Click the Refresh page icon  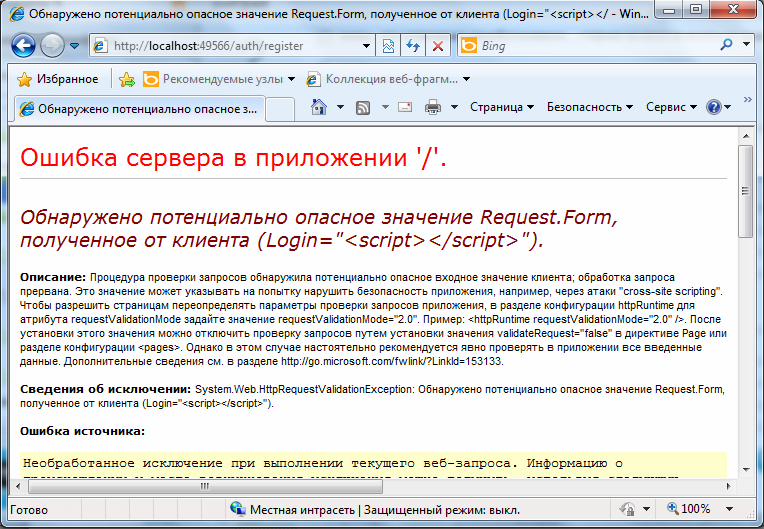point(413,46)
